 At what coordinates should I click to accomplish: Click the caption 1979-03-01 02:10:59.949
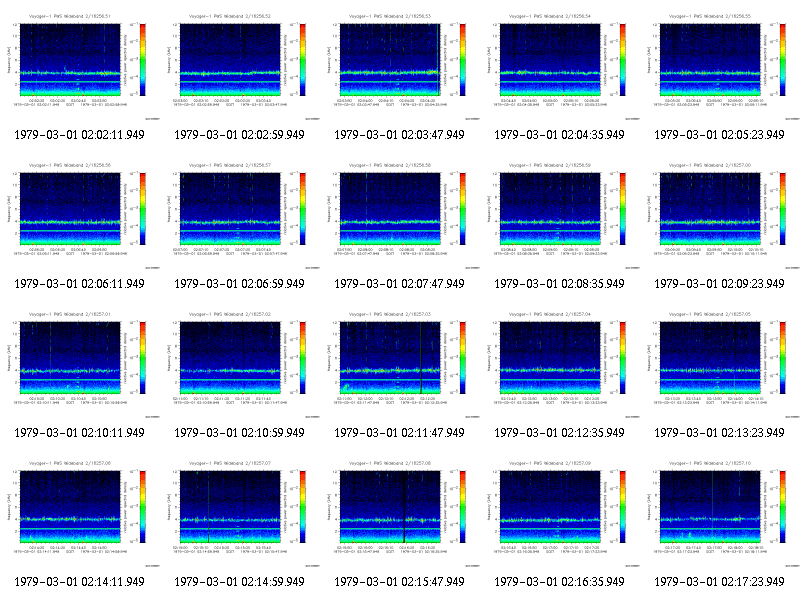(239, 433)
